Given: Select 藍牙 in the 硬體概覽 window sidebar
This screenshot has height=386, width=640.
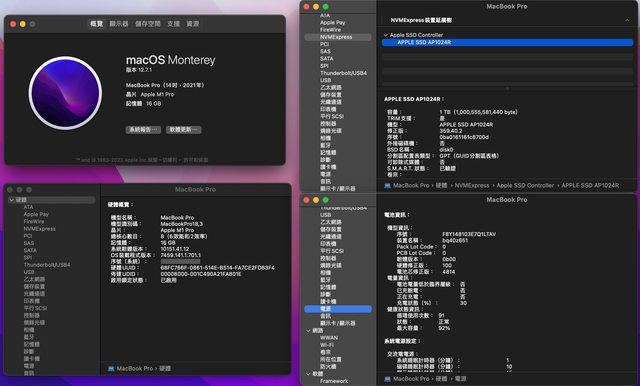Looking at the screenshot, I should (29, 337).
